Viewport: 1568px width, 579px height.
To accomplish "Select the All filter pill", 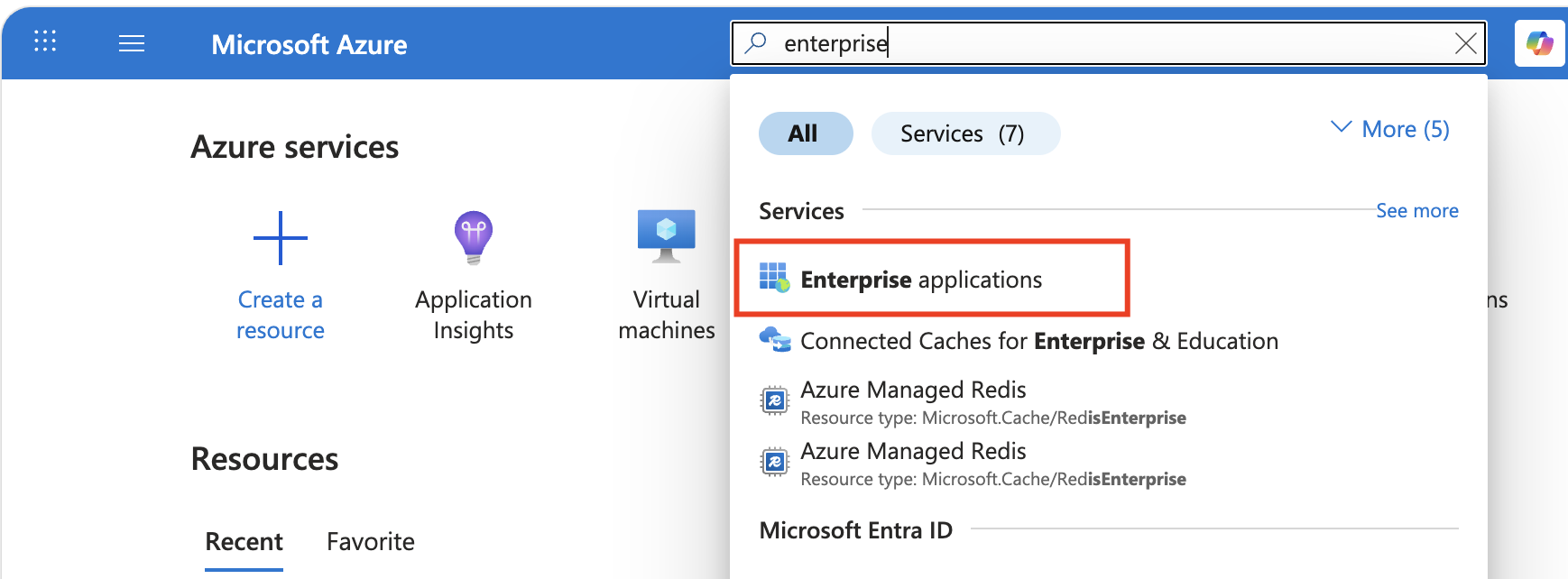I will [x=806, y=133].
